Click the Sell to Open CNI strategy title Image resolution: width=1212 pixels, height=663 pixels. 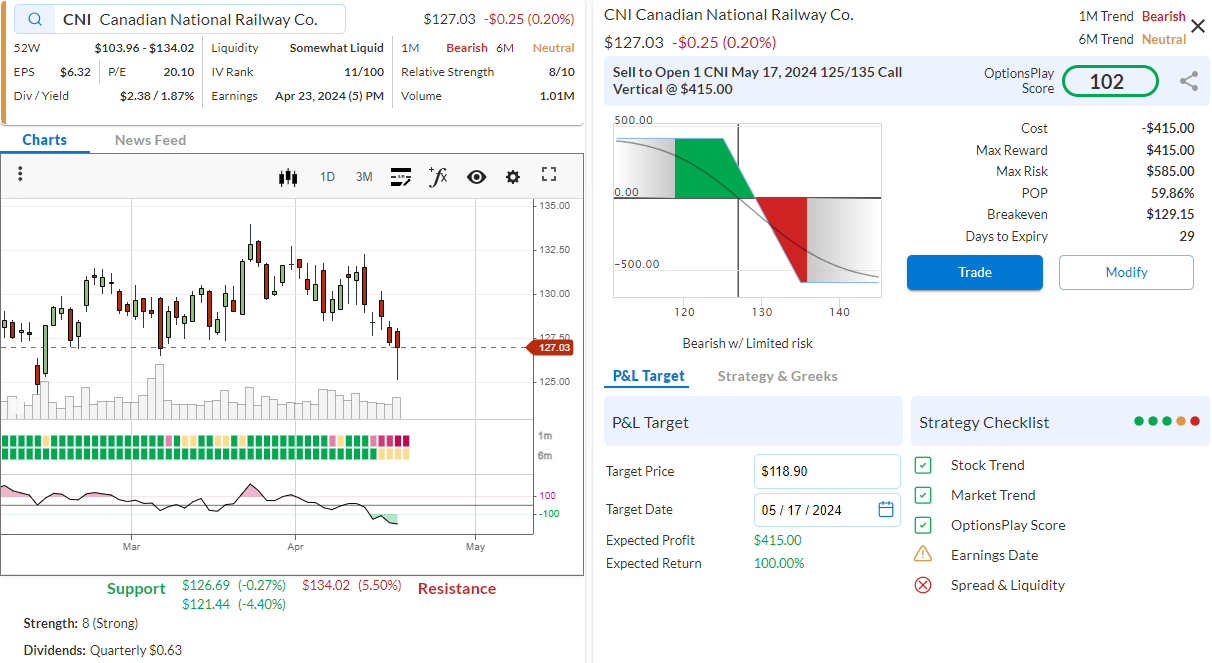point(757,81)
